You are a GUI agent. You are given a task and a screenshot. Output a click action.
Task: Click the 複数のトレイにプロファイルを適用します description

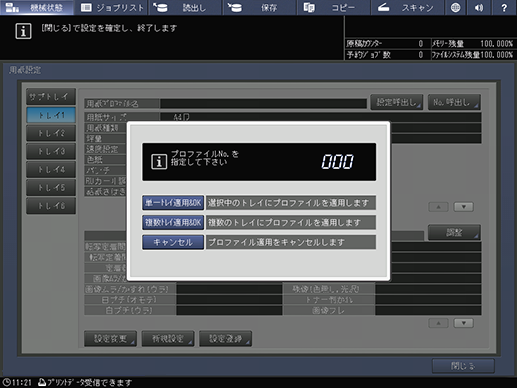(291, 222)
